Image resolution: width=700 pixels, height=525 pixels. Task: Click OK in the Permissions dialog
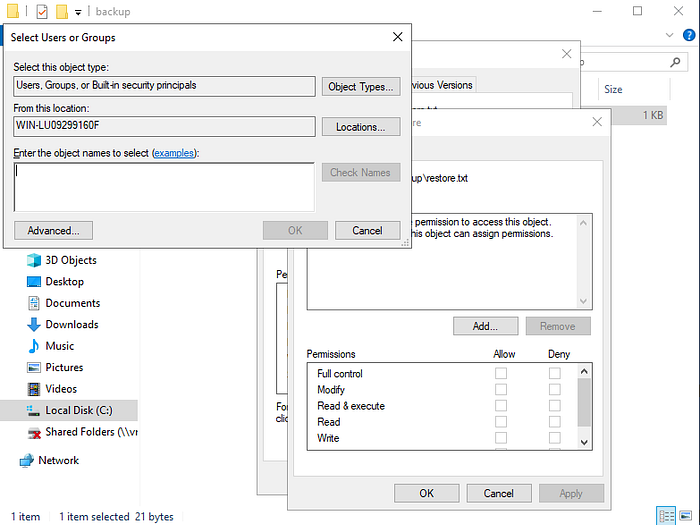427,493
